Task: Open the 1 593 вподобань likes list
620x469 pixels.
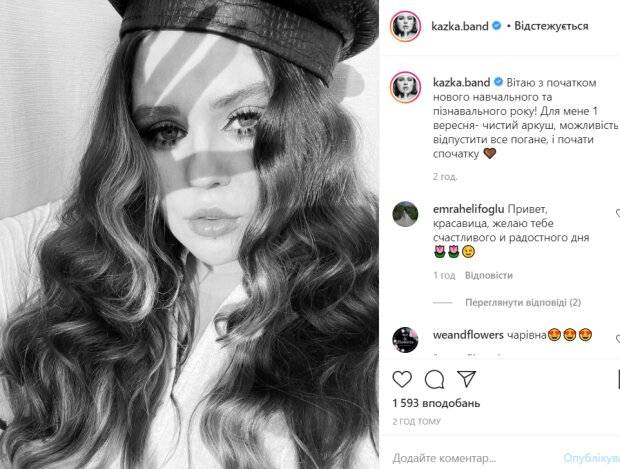Action: (x=436, y=403)
